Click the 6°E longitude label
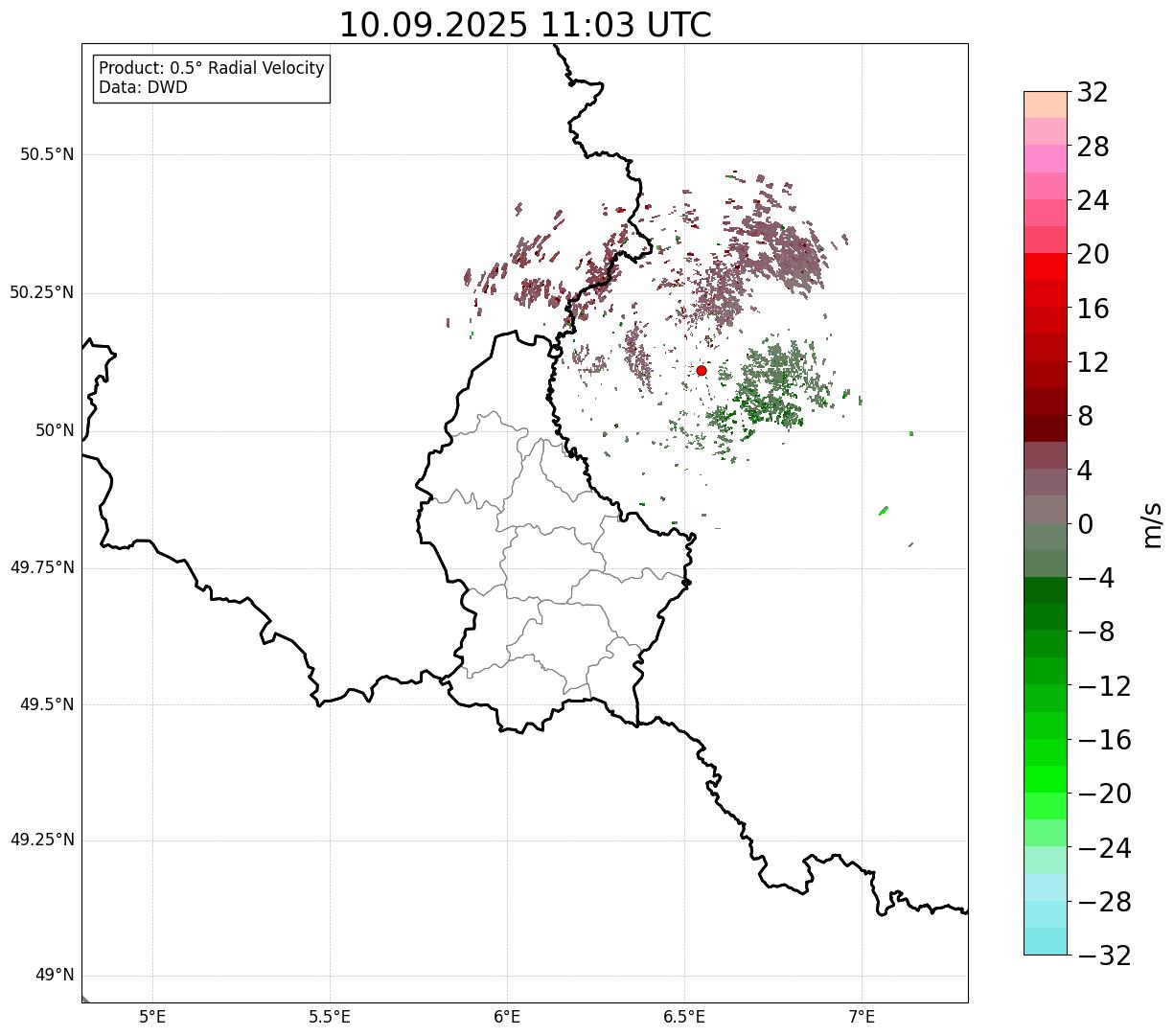Viewport: 1174px width, 1036px height. point(507,1017)
